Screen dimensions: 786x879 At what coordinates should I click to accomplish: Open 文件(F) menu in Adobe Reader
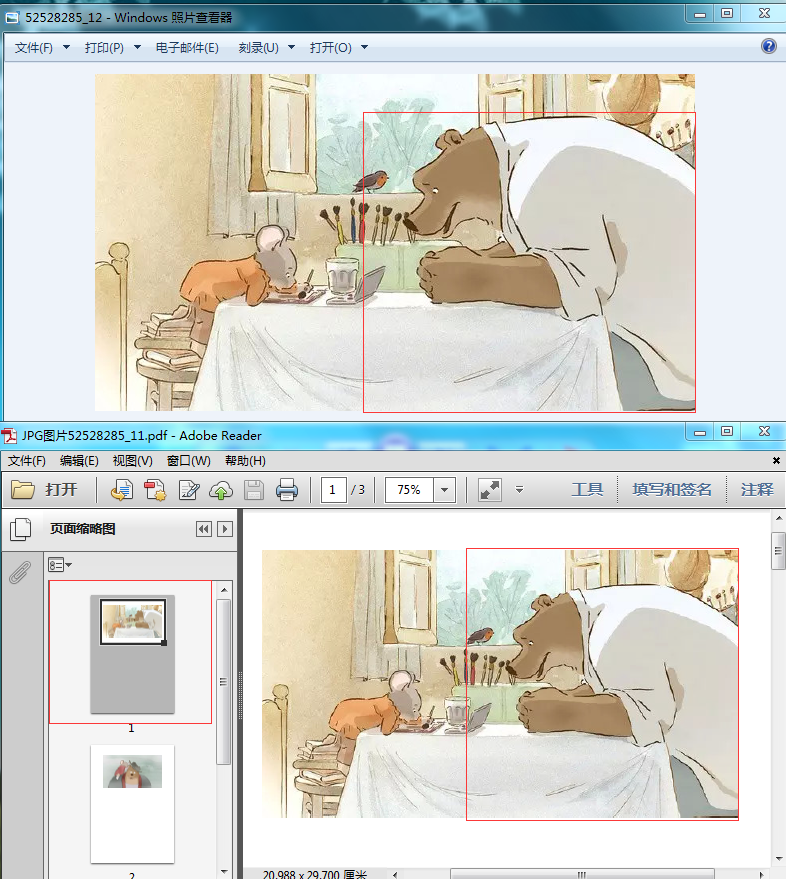26,461
